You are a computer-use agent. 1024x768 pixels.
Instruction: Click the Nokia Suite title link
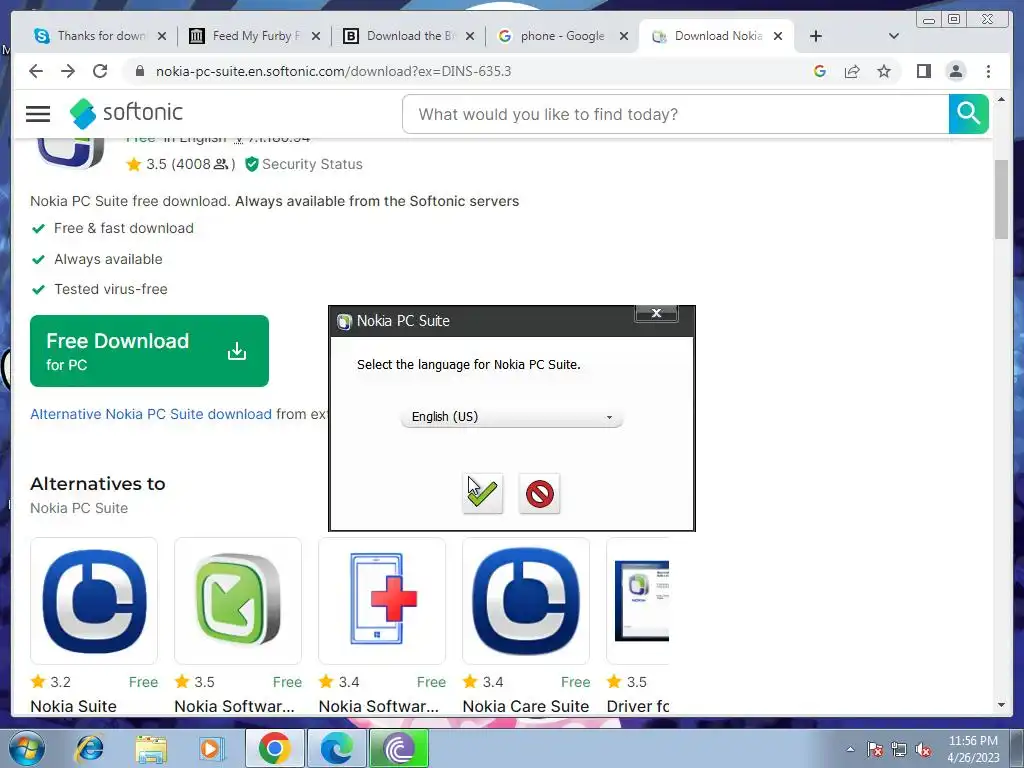coord(74,706)
